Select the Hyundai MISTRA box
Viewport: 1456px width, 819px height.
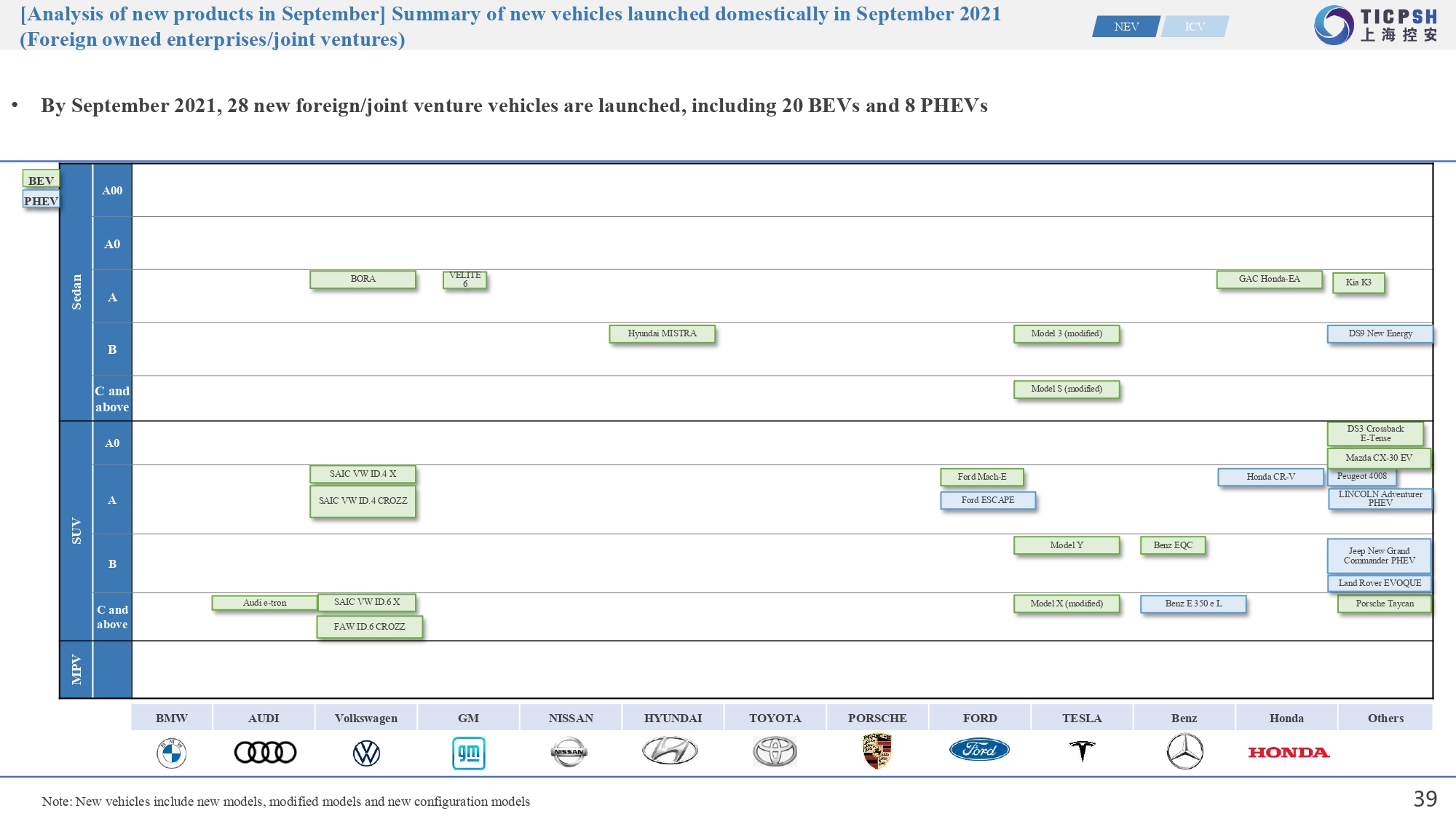coord(662,333)
